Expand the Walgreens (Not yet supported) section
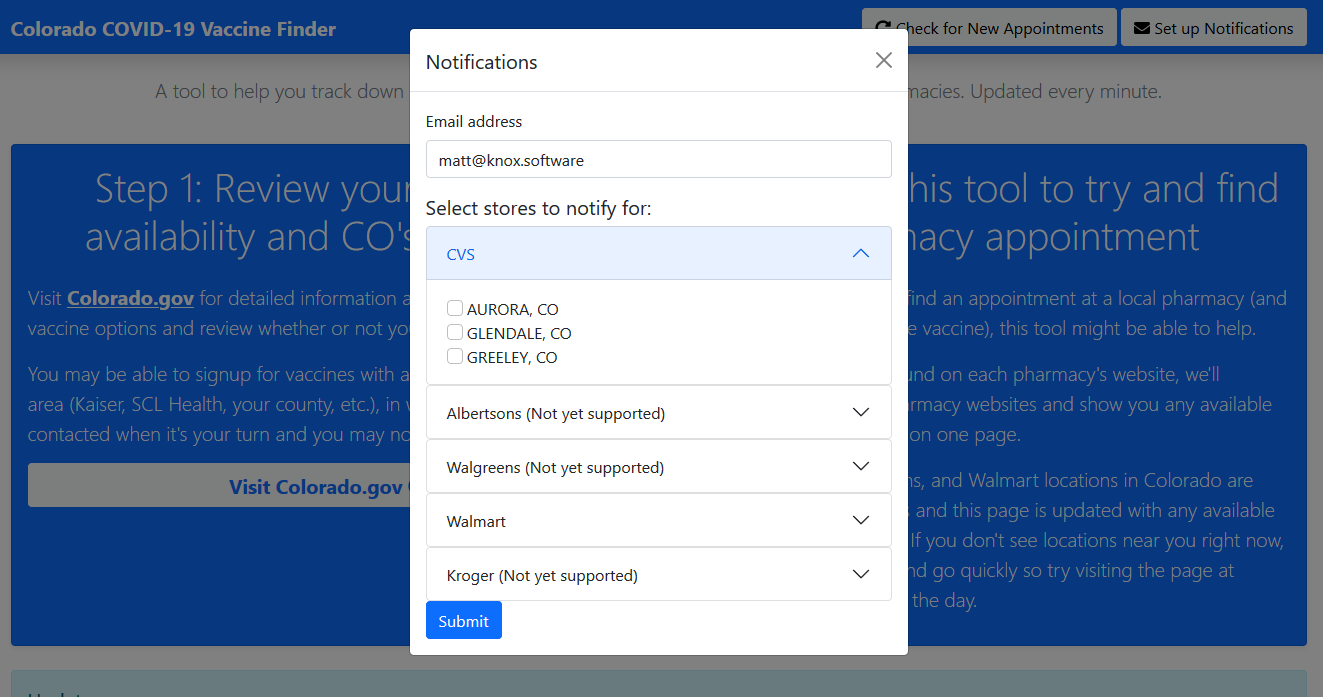 click(658, 467)
